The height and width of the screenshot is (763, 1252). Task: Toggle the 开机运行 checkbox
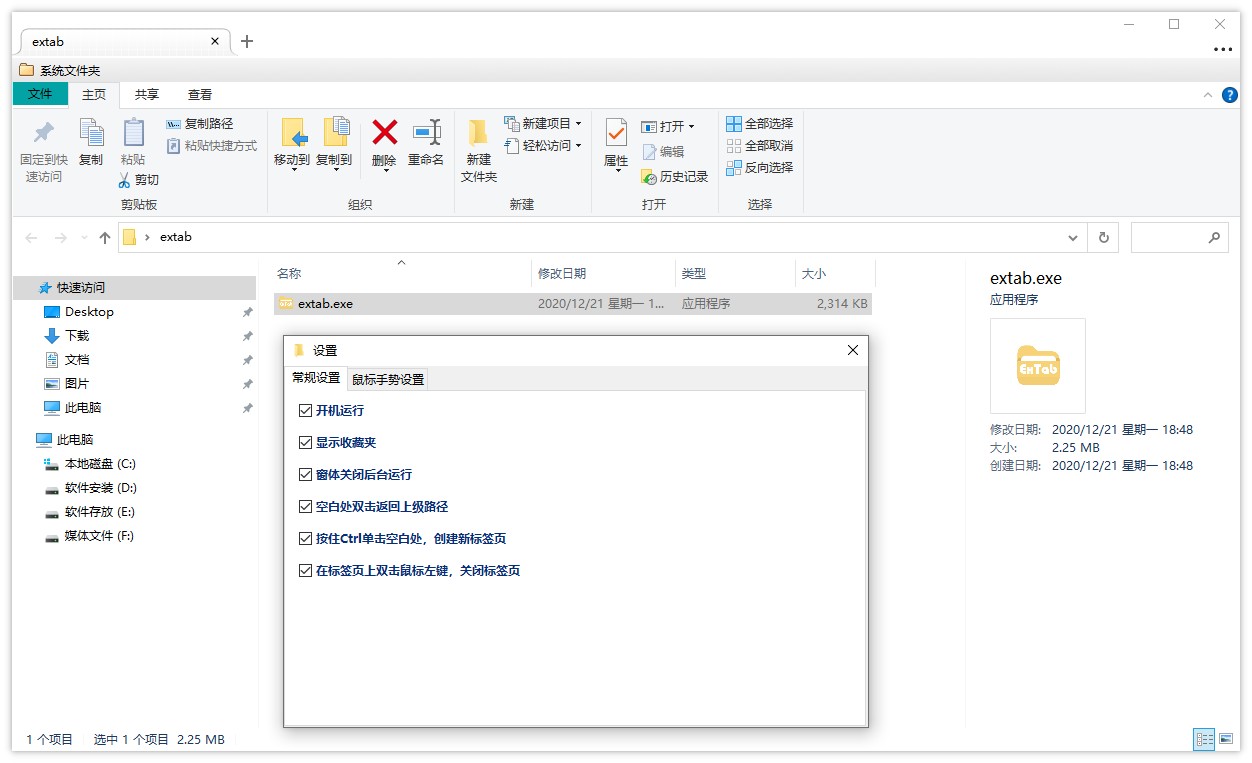click(x=306, y=411)
